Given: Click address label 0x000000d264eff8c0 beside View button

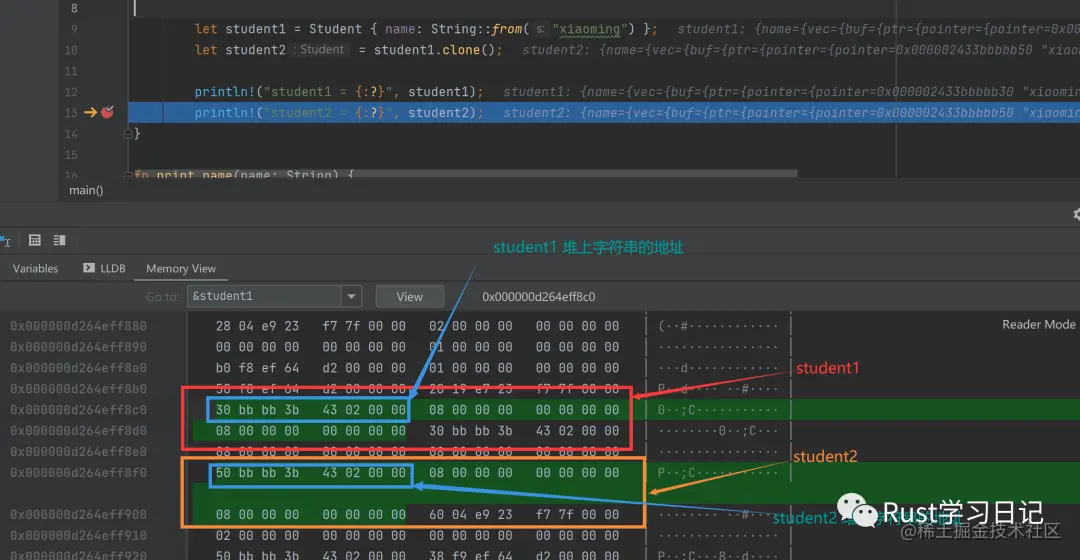Looking at the screenshot, I should (539, 296).
